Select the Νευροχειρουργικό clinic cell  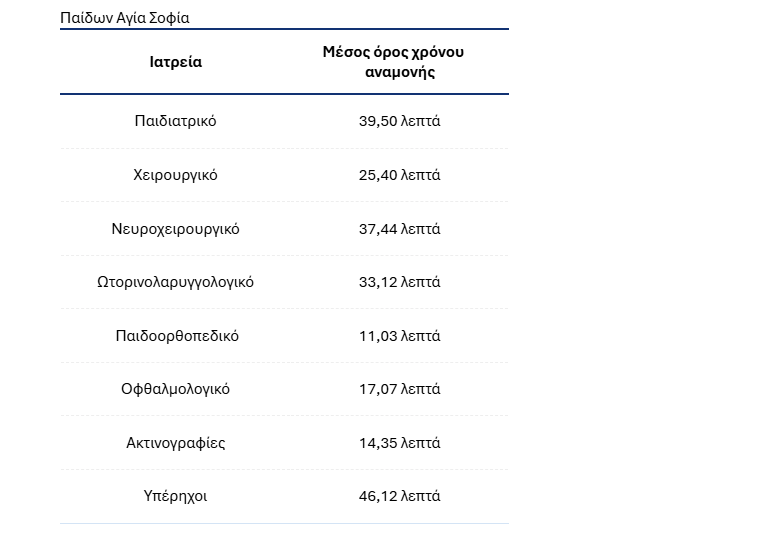point(175,229)
